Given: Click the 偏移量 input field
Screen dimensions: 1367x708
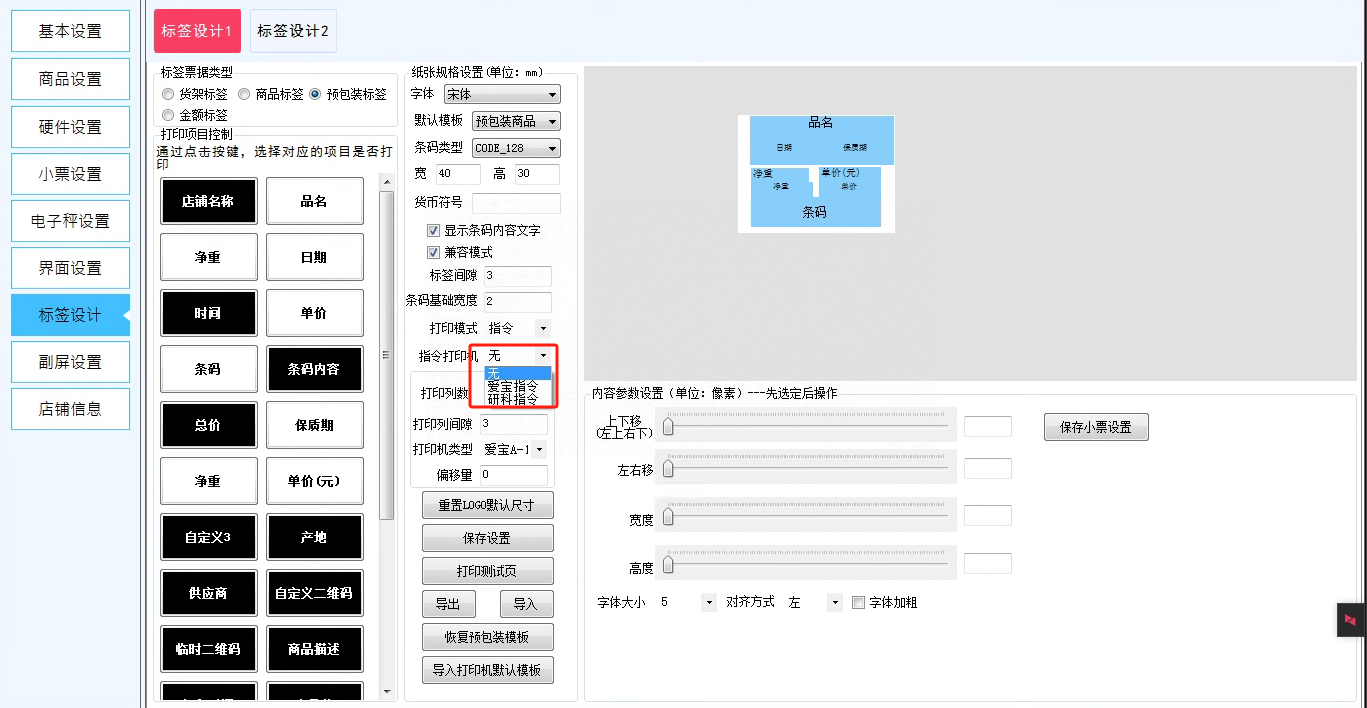Looking at the screenshot, I should click(x=513, y=476).
